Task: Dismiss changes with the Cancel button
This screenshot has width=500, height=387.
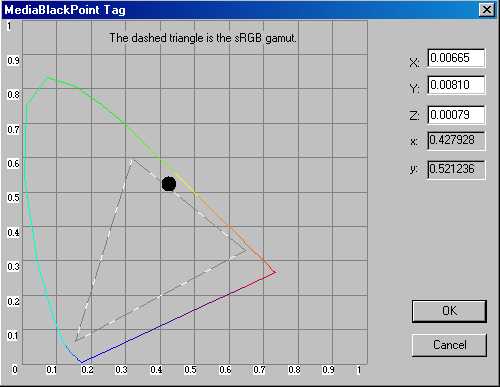Action: (449, 345)
